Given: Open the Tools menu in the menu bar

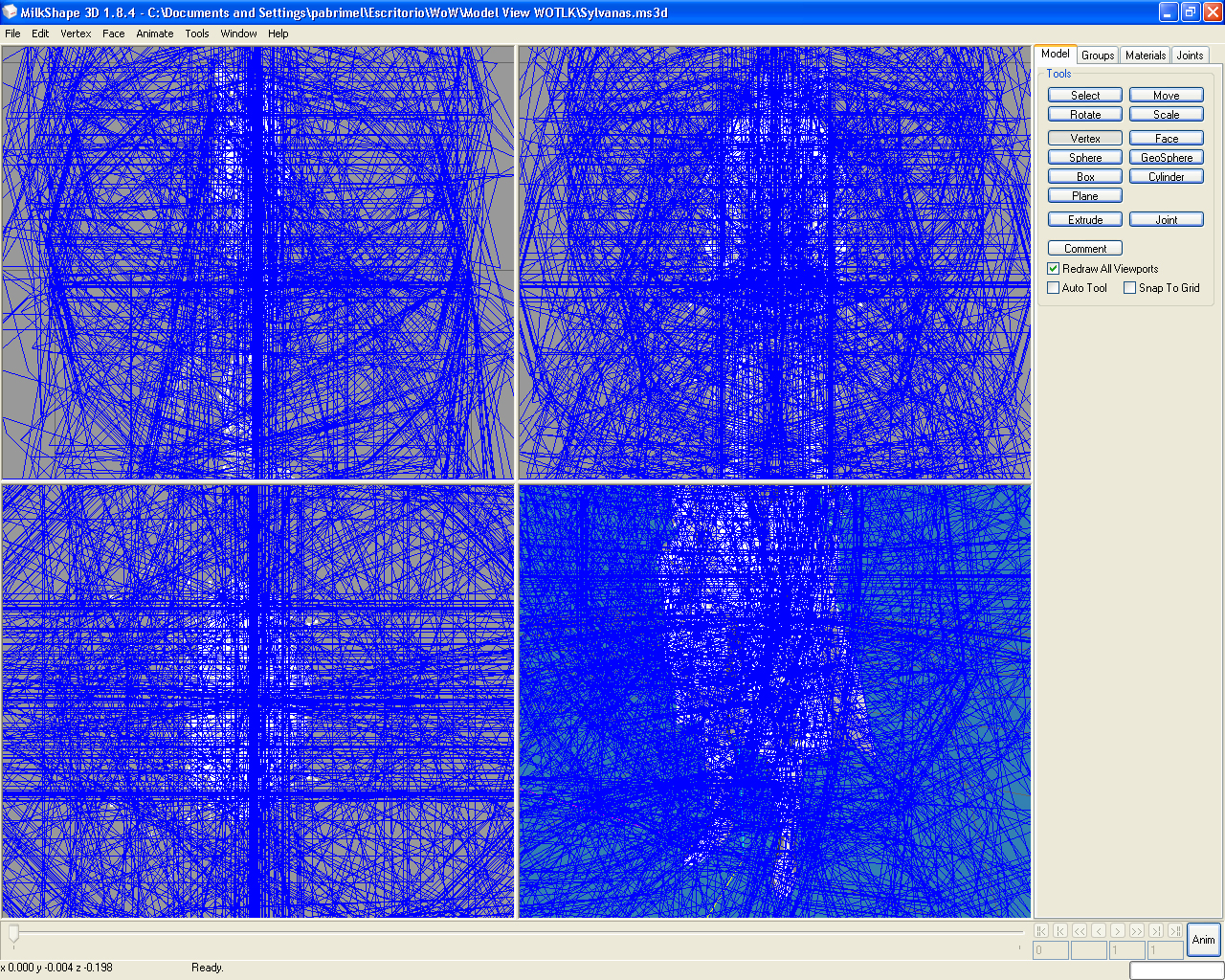Looking at the screenshot, I should point(197,33).
